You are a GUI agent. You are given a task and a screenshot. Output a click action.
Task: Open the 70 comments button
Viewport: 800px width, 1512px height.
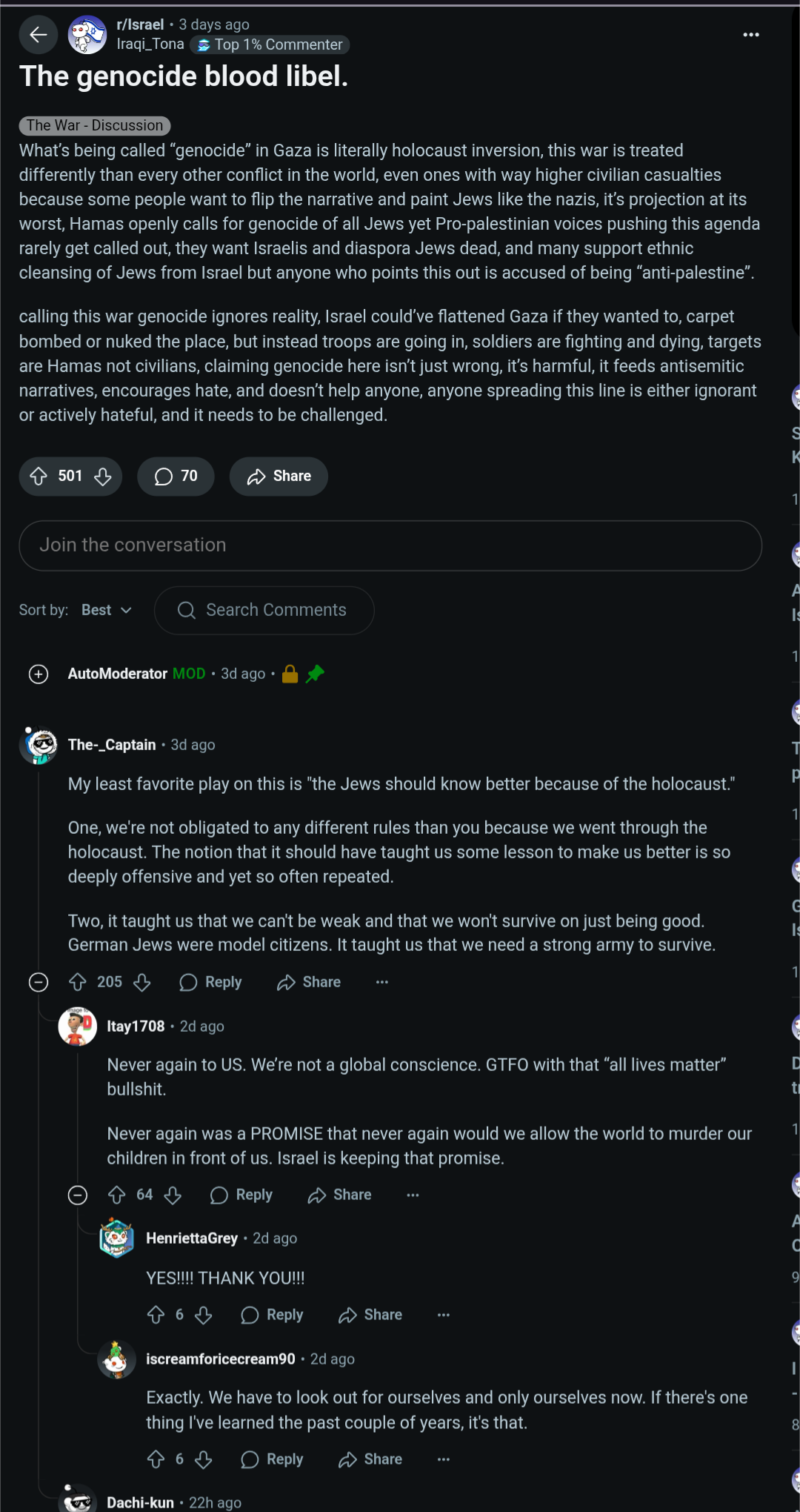click(176, 477)
